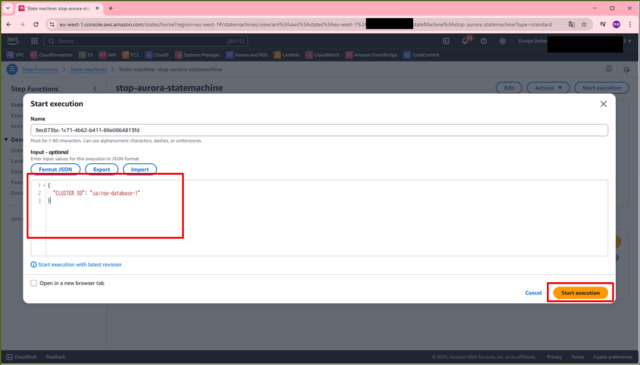Close the Start execution dialog with X
The image size is (640, 365).
[x=603, y=104]
